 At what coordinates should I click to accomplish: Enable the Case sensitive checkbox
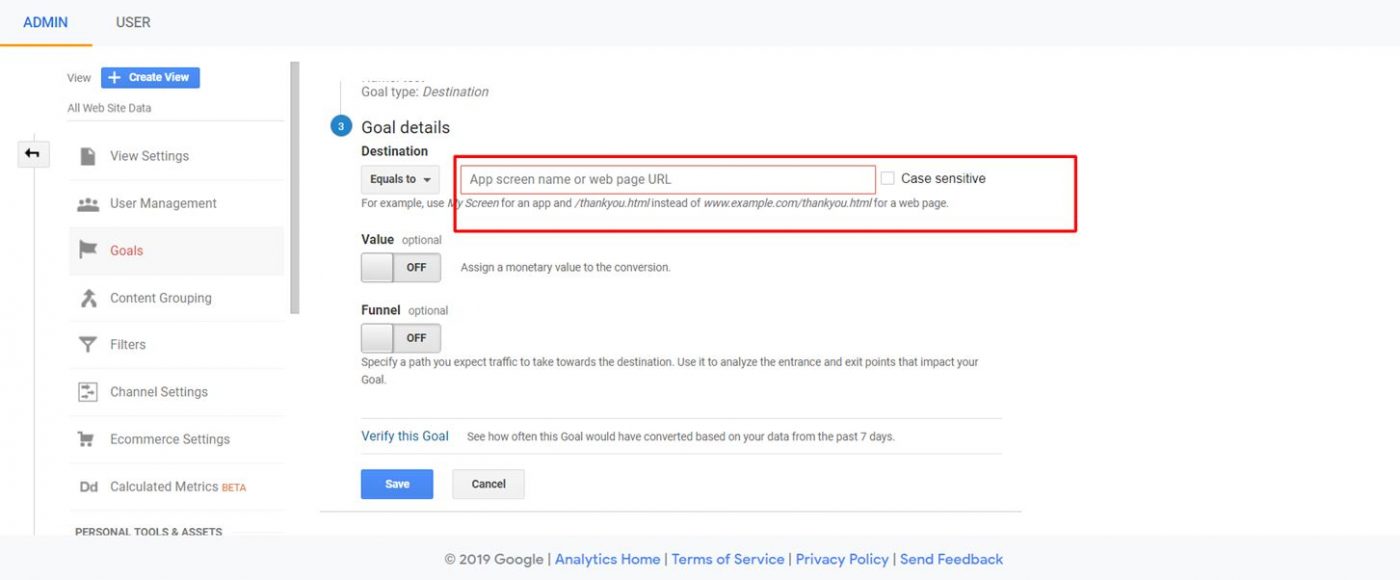point(887,178)
